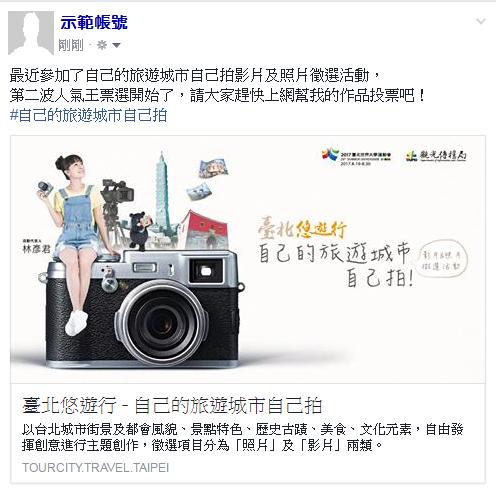Open the 示範帳號 profile avatar
The image size is (496, 492).
click(31, 33)
